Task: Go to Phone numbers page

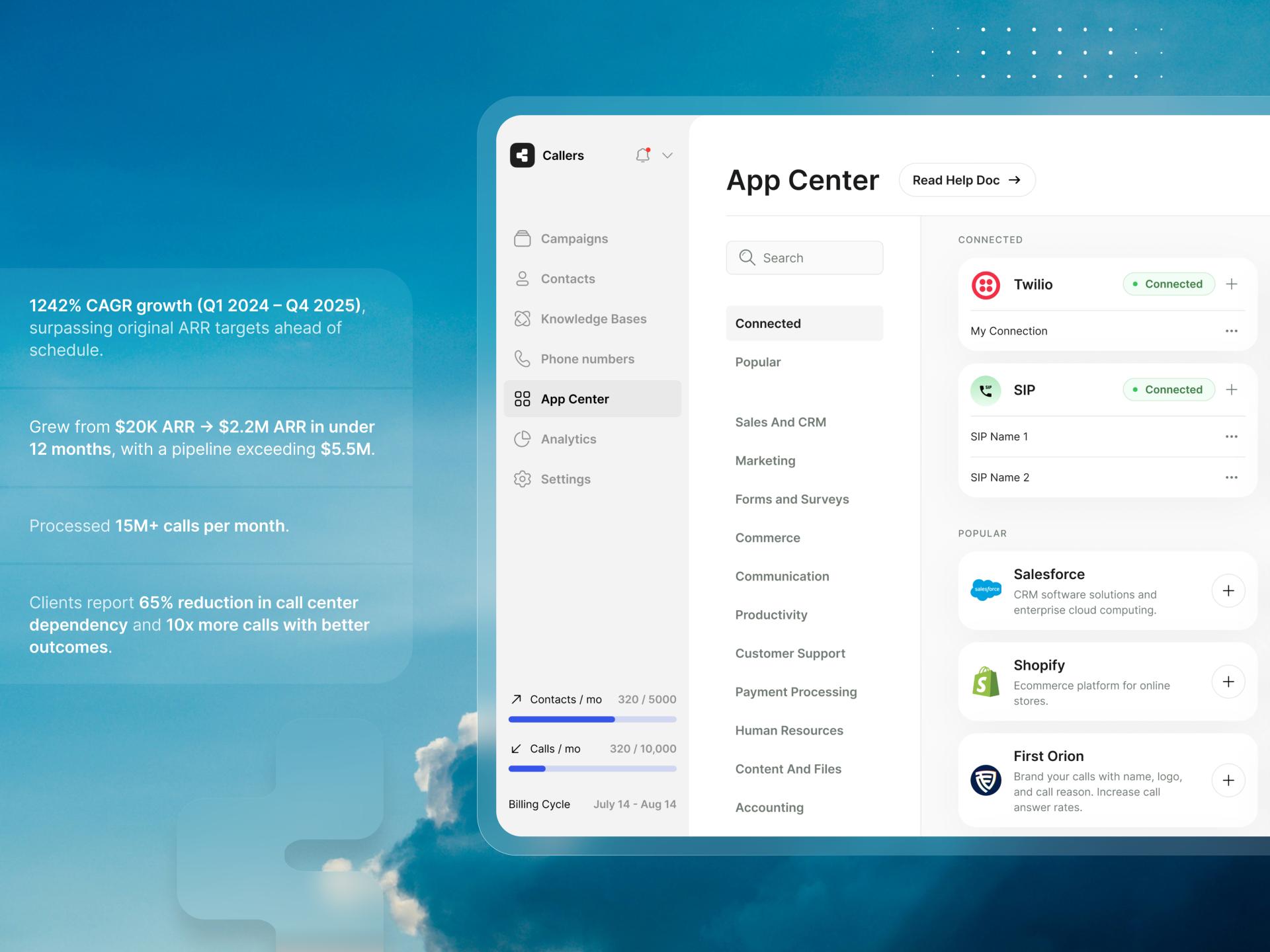Action: click(587, 359)
